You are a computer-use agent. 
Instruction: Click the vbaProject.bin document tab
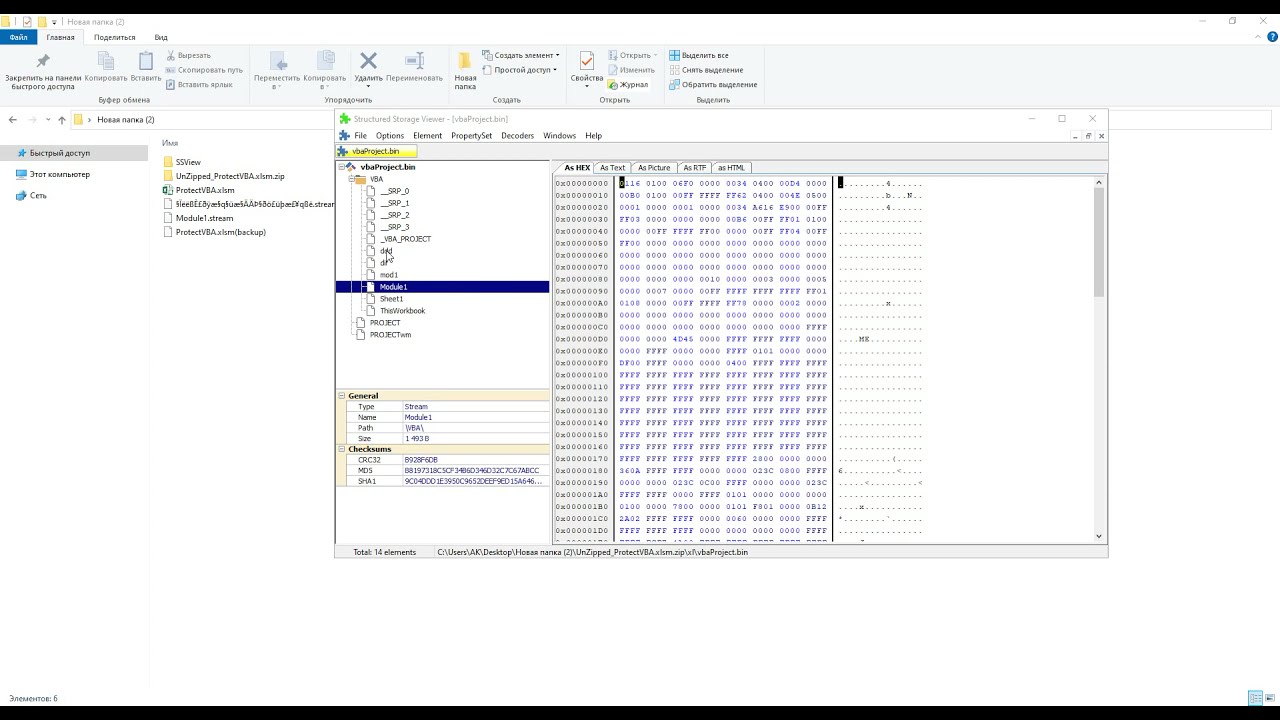(376, 151)
